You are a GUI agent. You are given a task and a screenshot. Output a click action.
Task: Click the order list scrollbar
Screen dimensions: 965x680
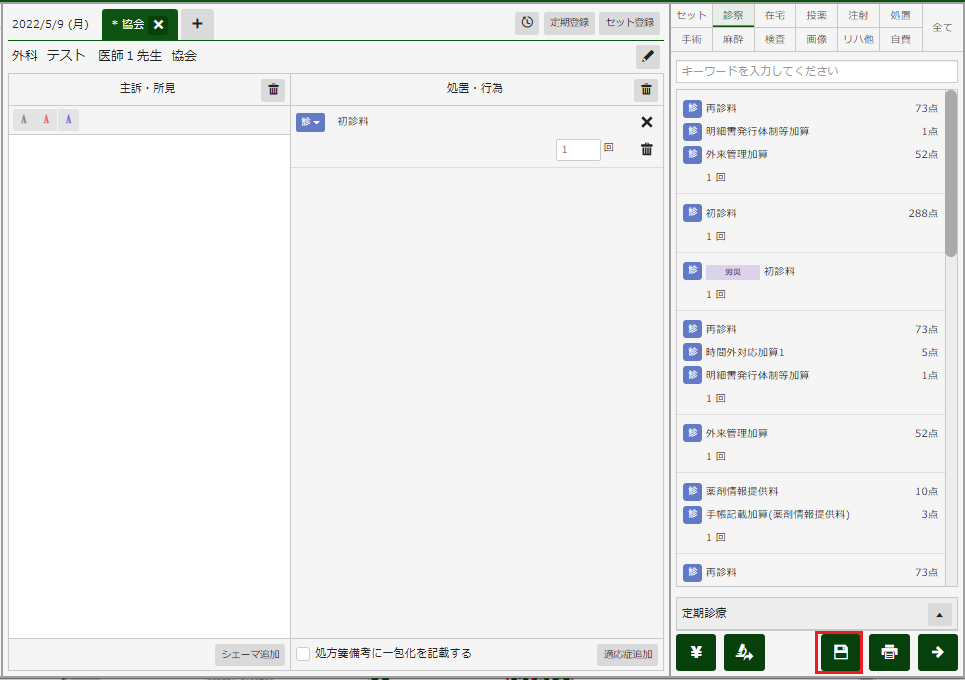951,174
